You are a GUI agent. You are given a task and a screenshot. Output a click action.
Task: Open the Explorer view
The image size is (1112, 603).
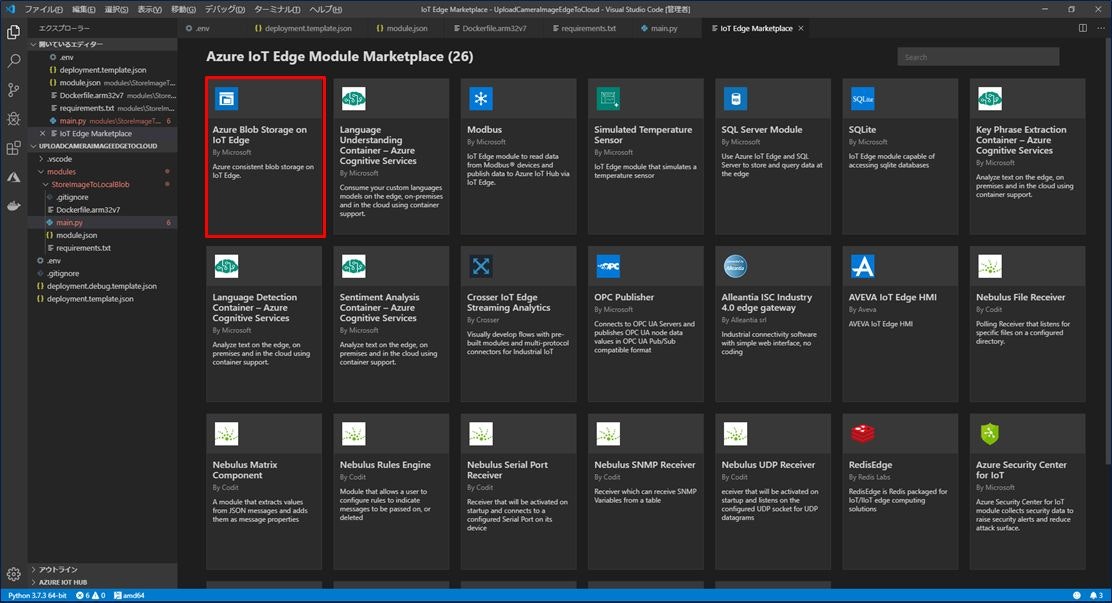tap(13, 31)
